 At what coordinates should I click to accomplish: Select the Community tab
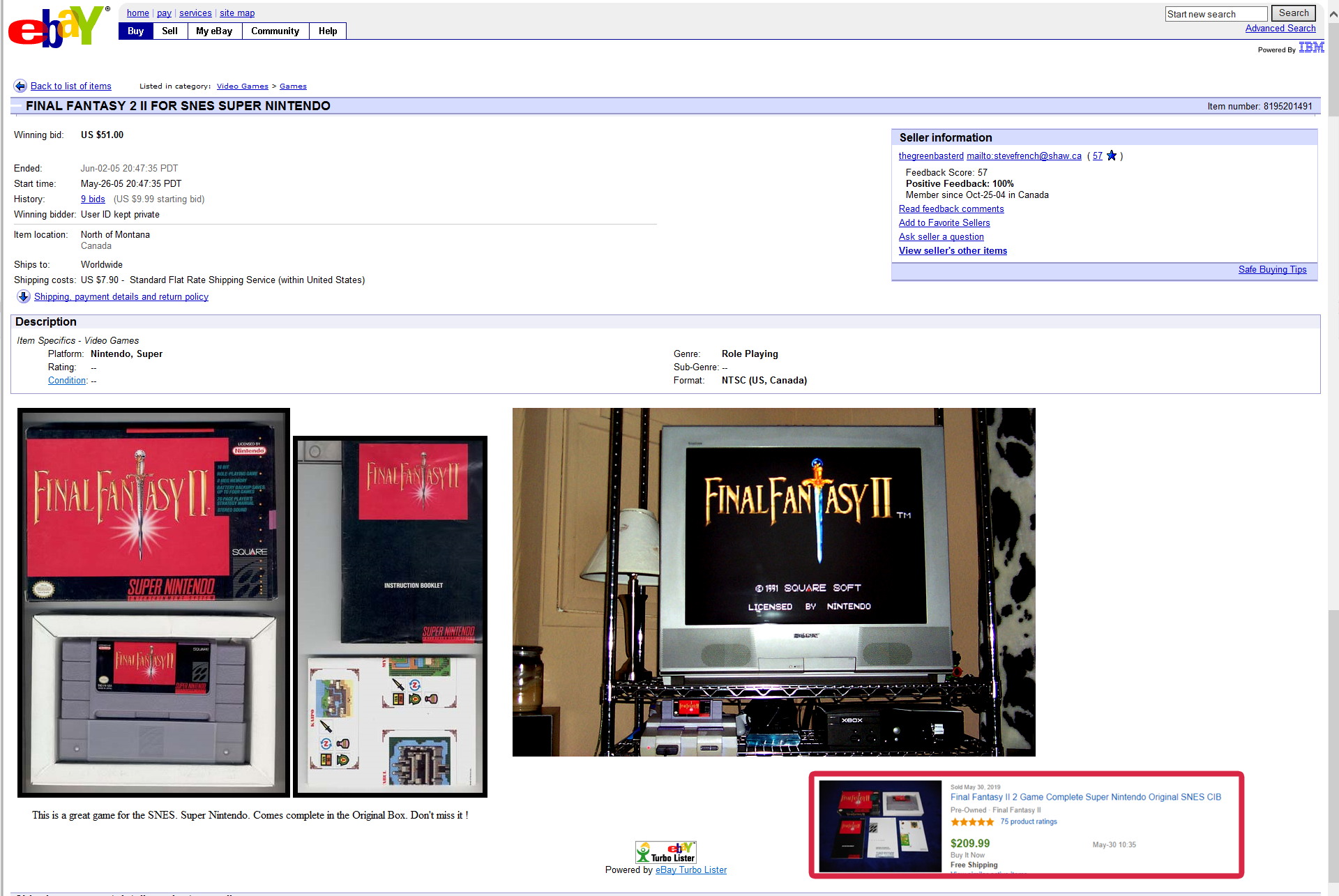[x=275, y=31]
